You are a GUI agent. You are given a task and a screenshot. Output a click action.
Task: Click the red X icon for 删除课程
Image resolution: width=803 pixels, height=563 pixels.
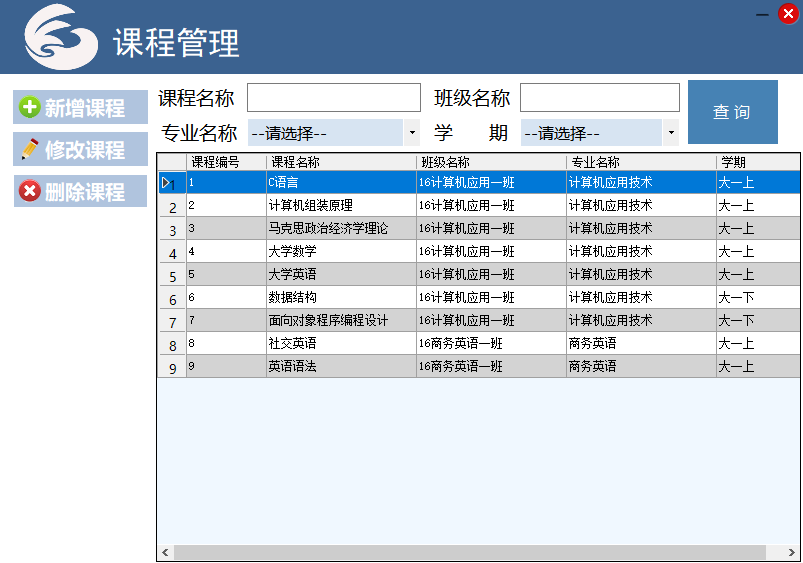click(29, 191)
